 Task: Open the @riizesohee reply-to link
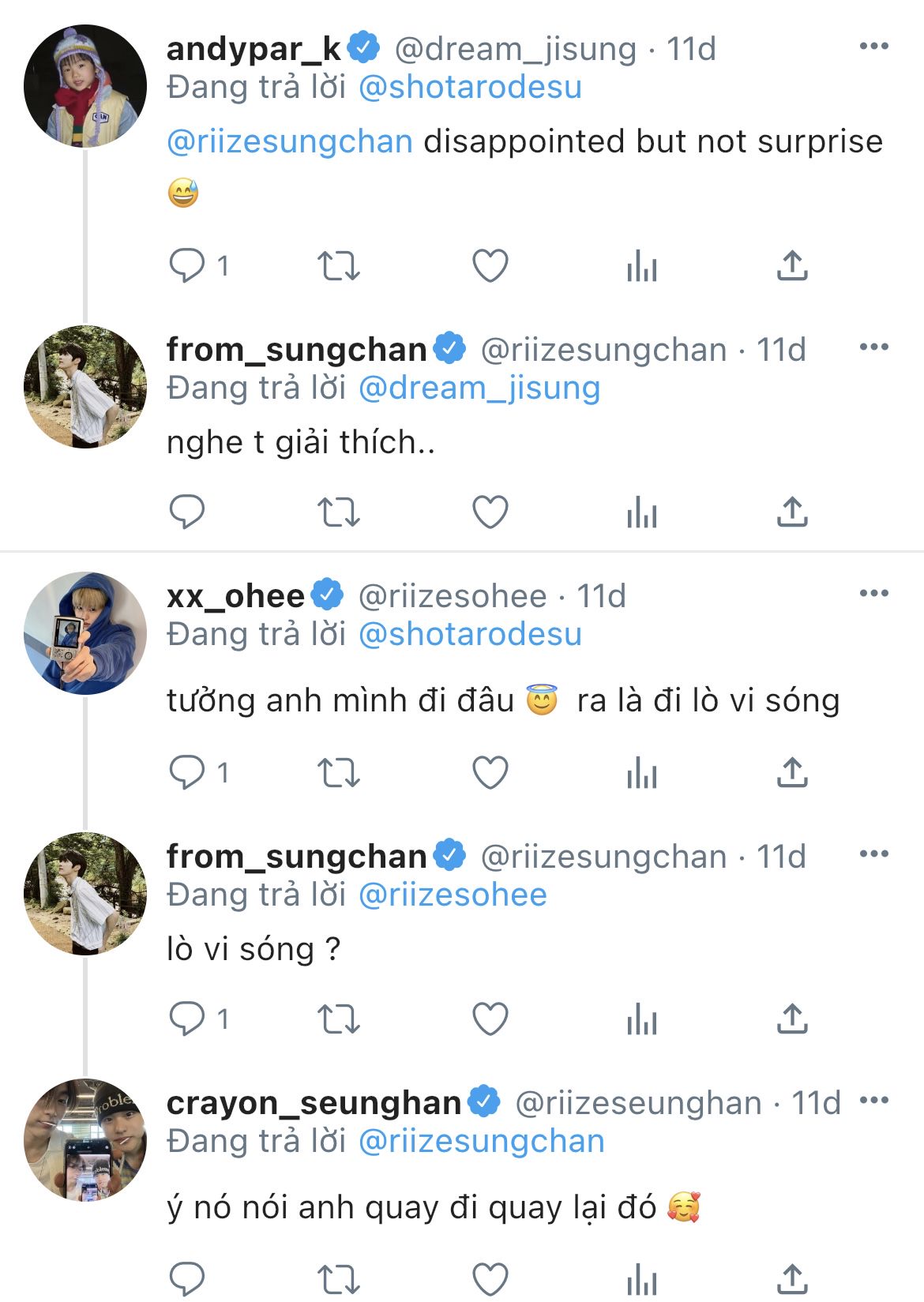tap(453, 895)
